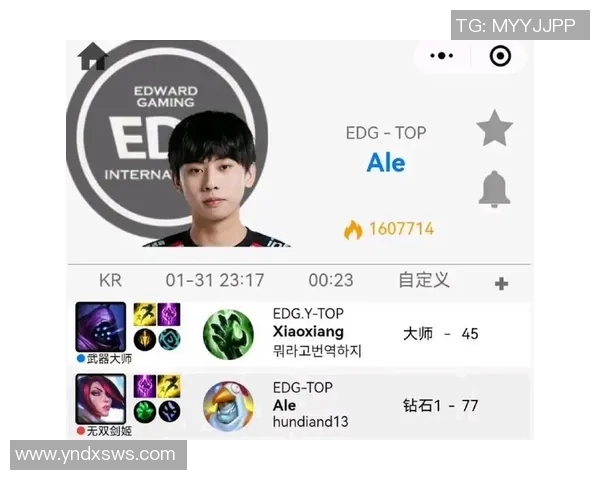The width and height of the screenshot is (600, 480).
Task: Select Xiaoxiang's green rune avatar icon
Action: click(x=228, y=335)
